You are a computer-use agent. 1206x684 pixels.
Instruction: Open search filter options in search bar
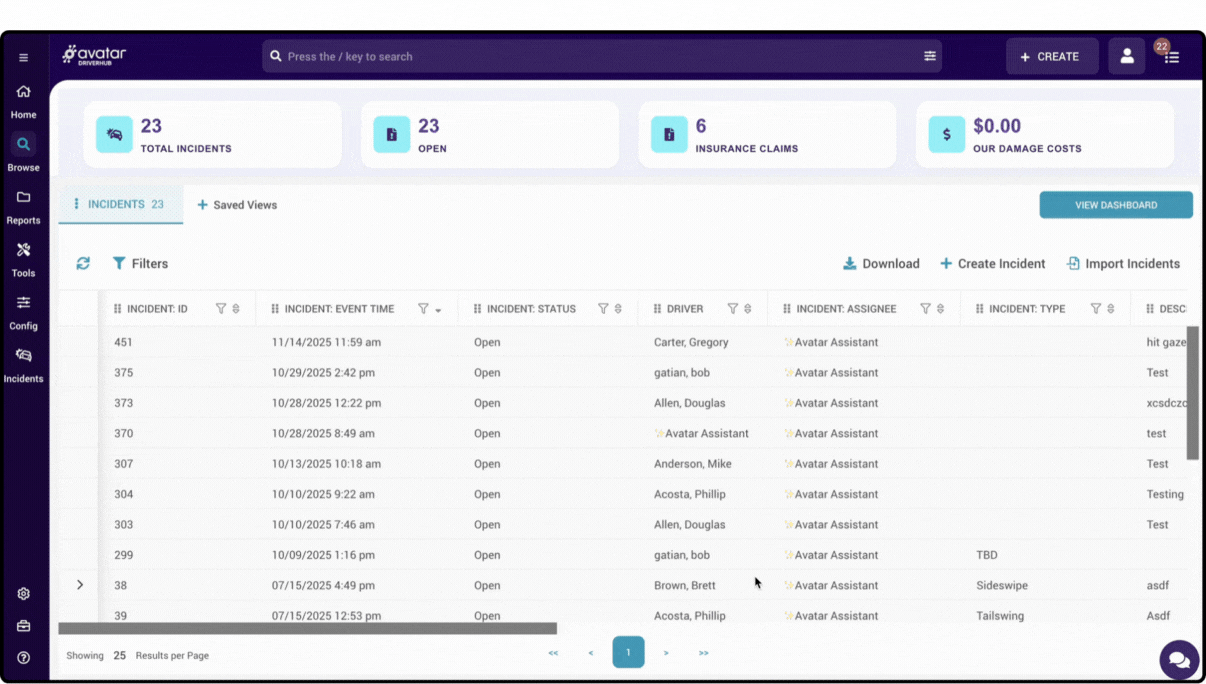(x=929, y=57)
